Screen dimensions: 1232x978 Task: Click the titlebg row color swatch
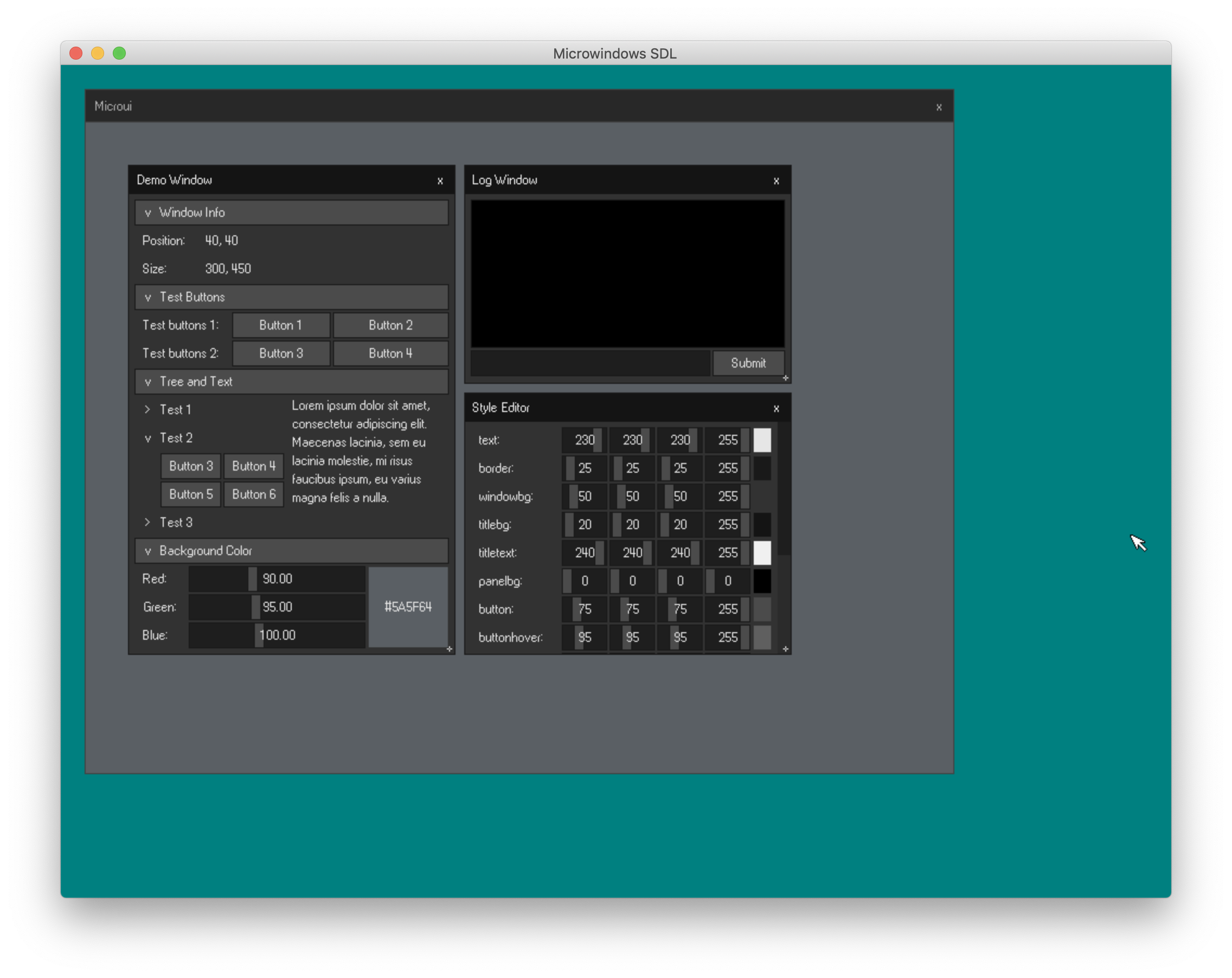tap(762, 525)
